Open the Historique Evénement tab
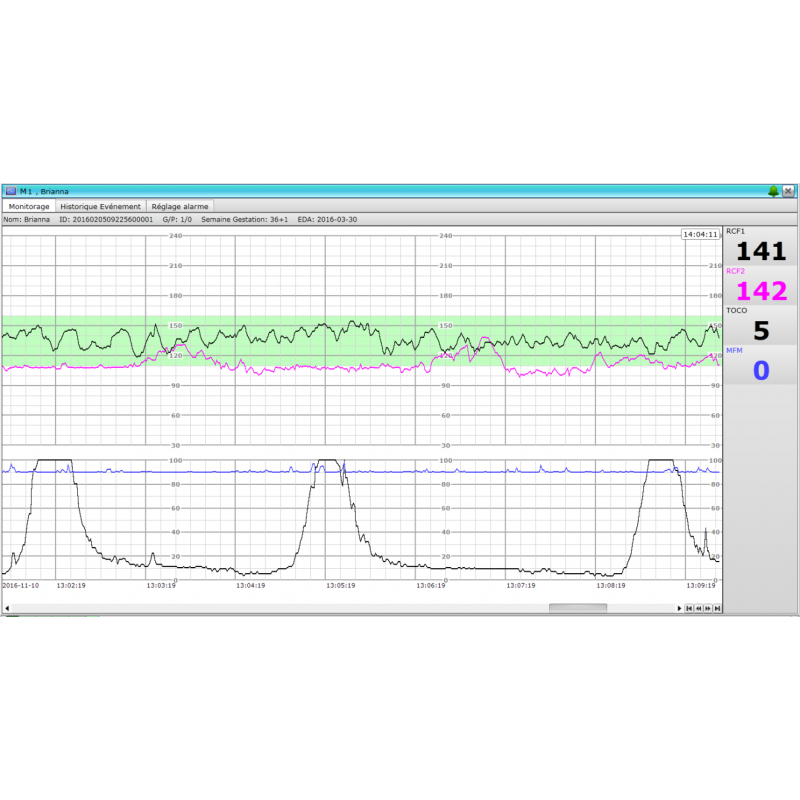The height and width of the screenshot is (800, 800). (x=101, y=207)
